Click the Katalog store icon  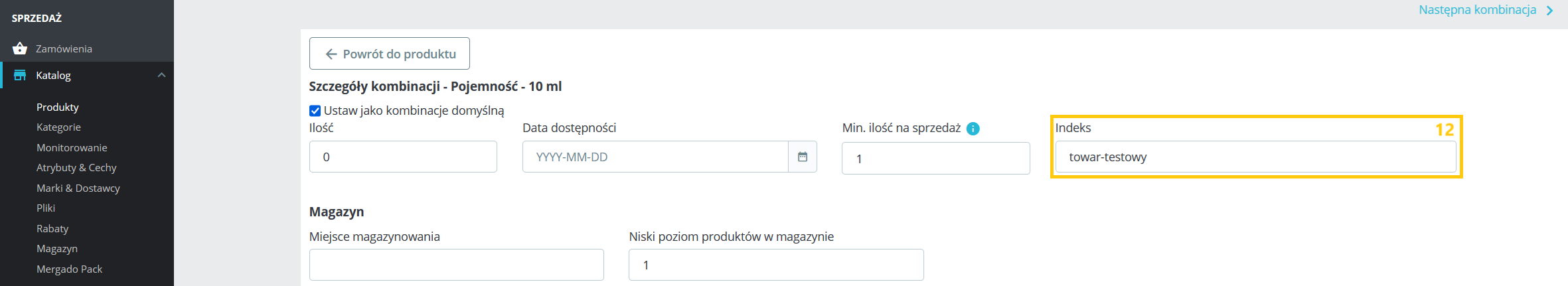tap(20, 75)
